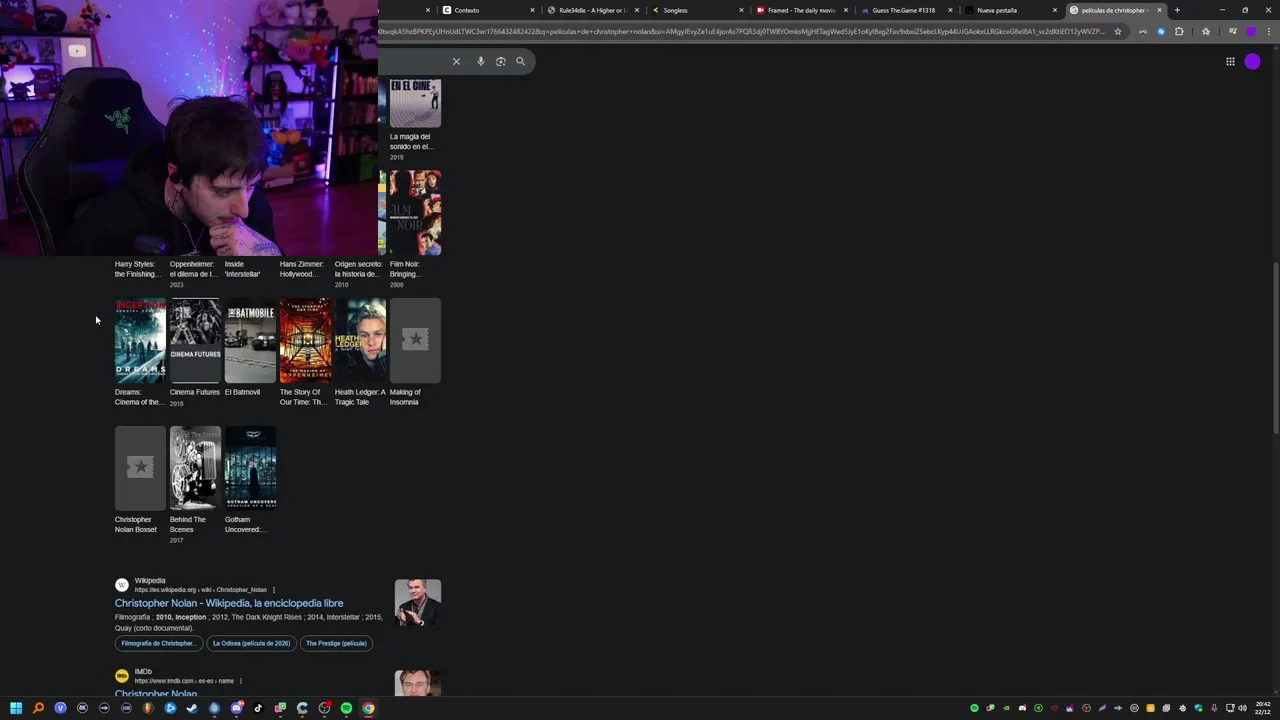Image resolution: width=1280 pixels, height=720 pixels.
Task: Clear the Google search box text
Action: (456, 61)
